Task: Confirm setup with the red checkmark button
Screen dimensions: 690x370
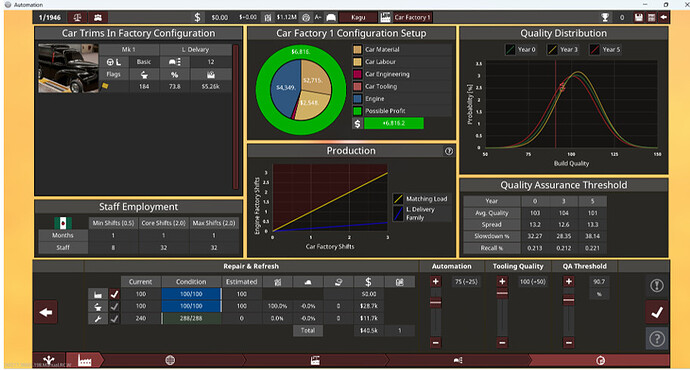Action: [x=657, y=312]
